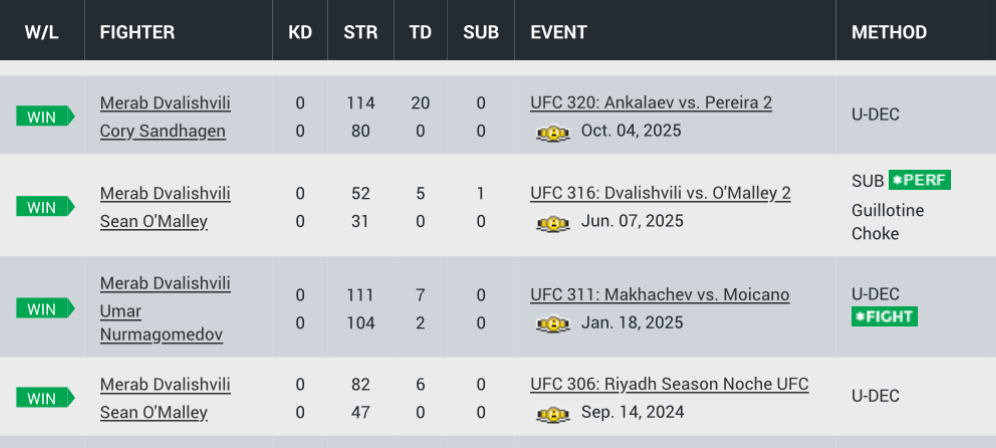Click the METHOD column header
The width and height of the screenshot is (996, 448).
click(x=889, y=32)
